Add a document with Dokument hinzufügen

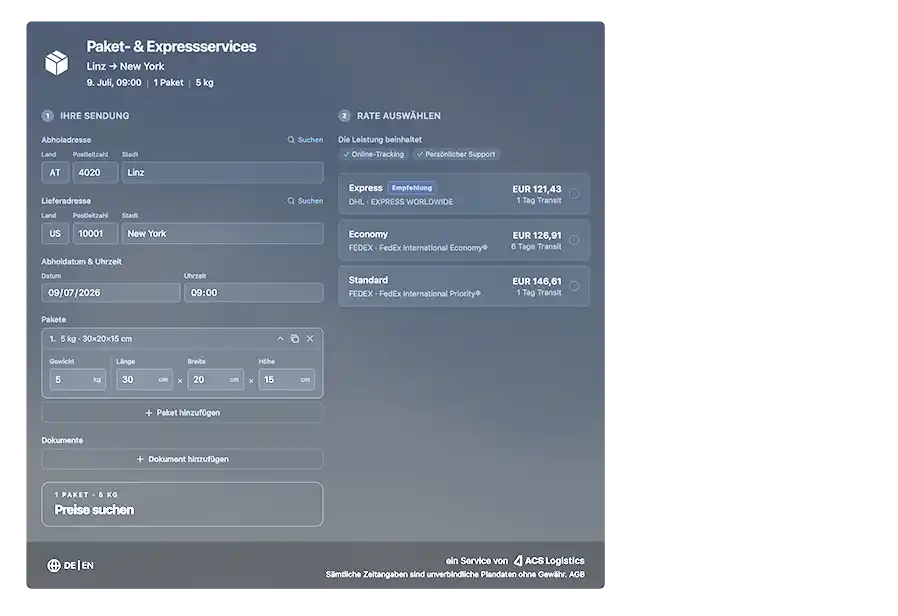pos(182,459)
